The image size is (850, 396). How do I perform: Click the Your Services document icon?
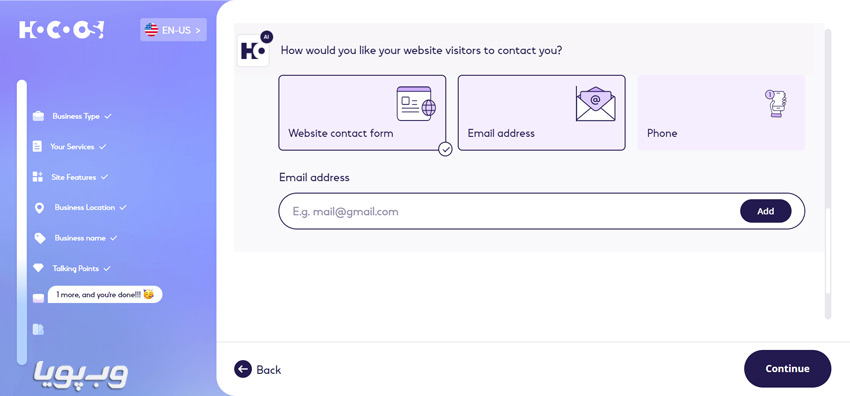(x=37, y=146)
